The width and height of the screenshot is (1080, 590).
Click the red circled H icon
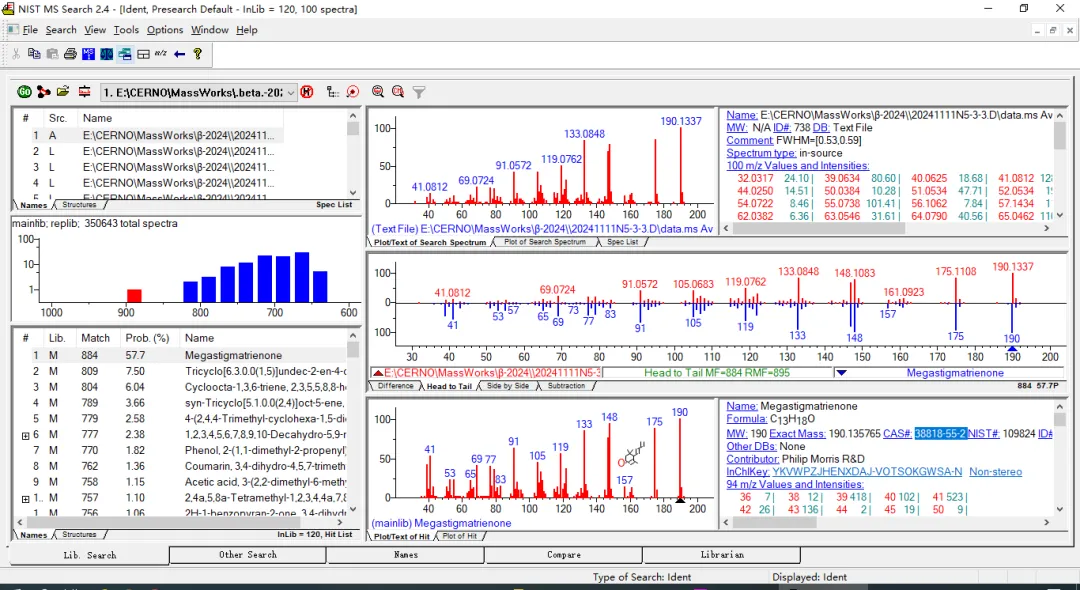click(x=307, y=92)
